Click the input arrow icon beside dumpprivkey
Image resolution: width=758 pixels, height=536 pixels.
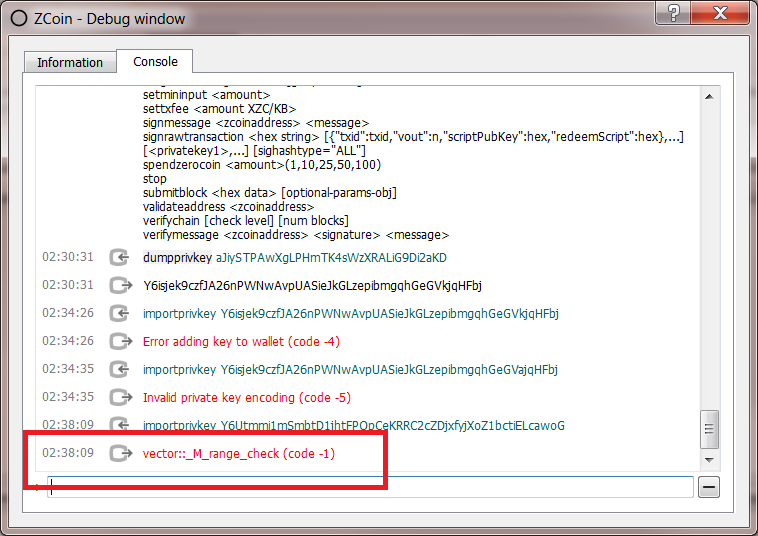click(119, 257)
